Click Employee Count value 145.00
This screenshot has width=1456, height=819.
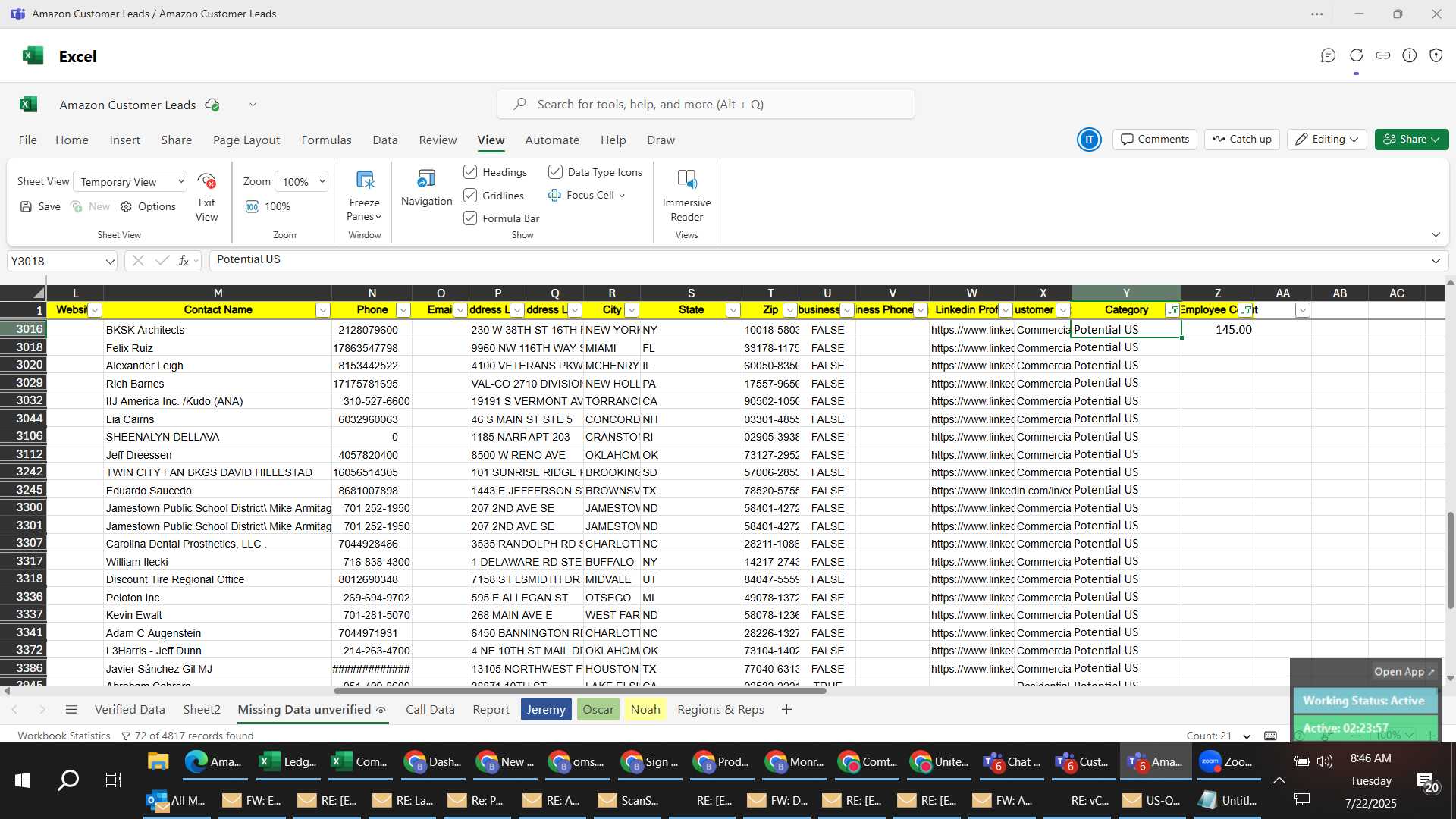1217,330
